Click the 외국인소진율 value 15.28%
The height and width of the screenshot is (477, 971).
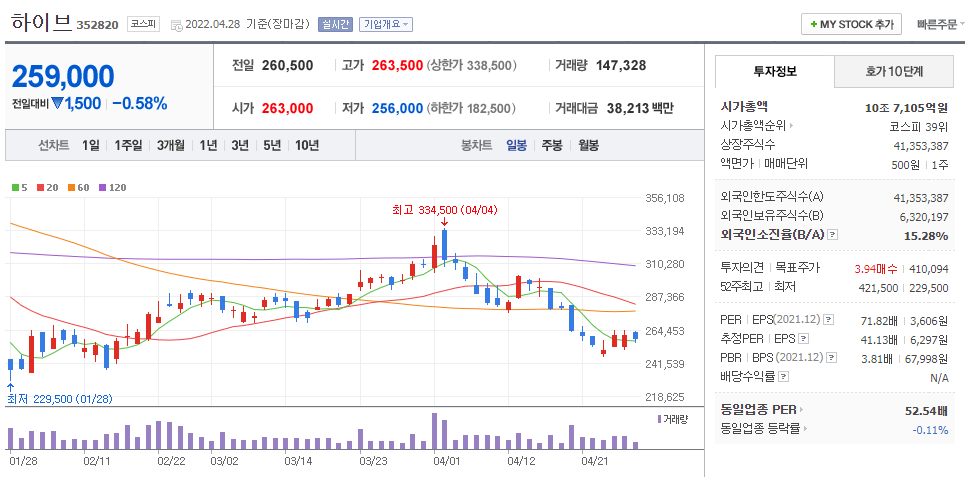pyautogui.click(x=926, y=235)
